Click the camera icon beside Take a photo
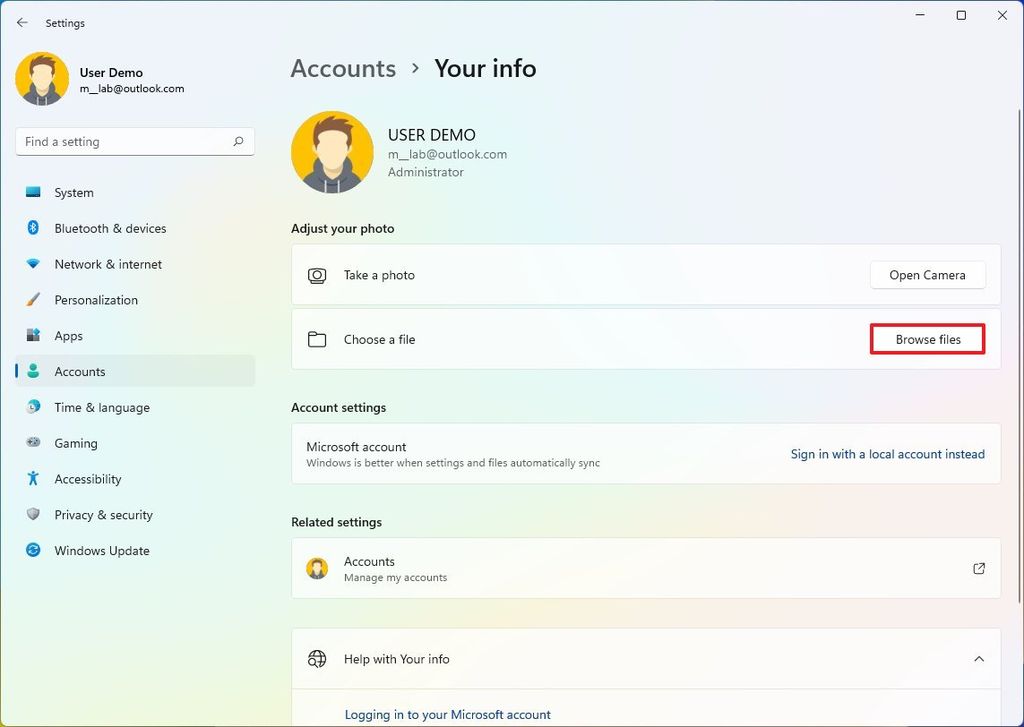Image resolution: width=1024 pixels, height=727 pixels. coord(317,274)
